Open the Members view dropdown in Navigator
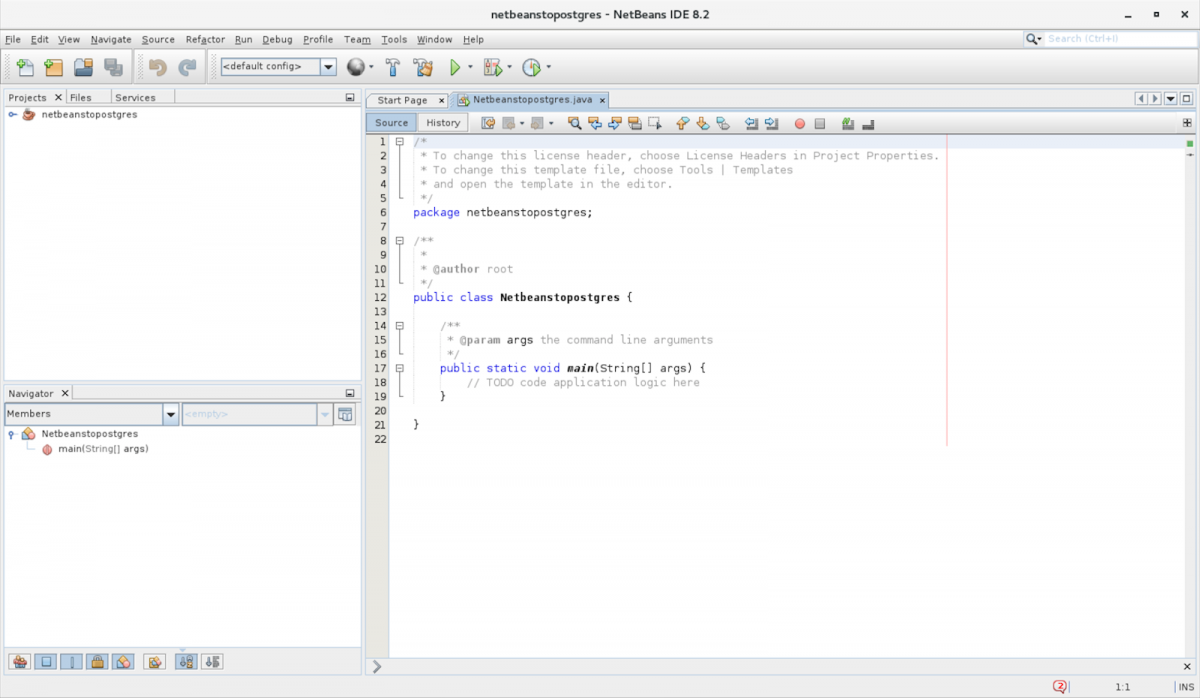 pos(171,414)
